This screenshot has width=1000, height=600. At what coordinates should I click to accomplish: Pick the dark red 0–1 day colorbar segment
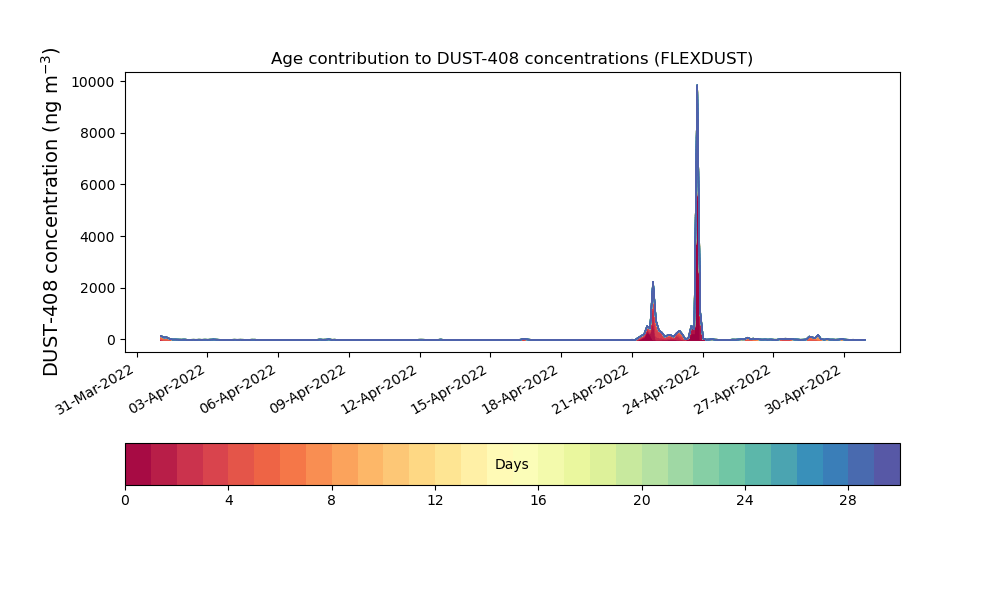(138, 465)
